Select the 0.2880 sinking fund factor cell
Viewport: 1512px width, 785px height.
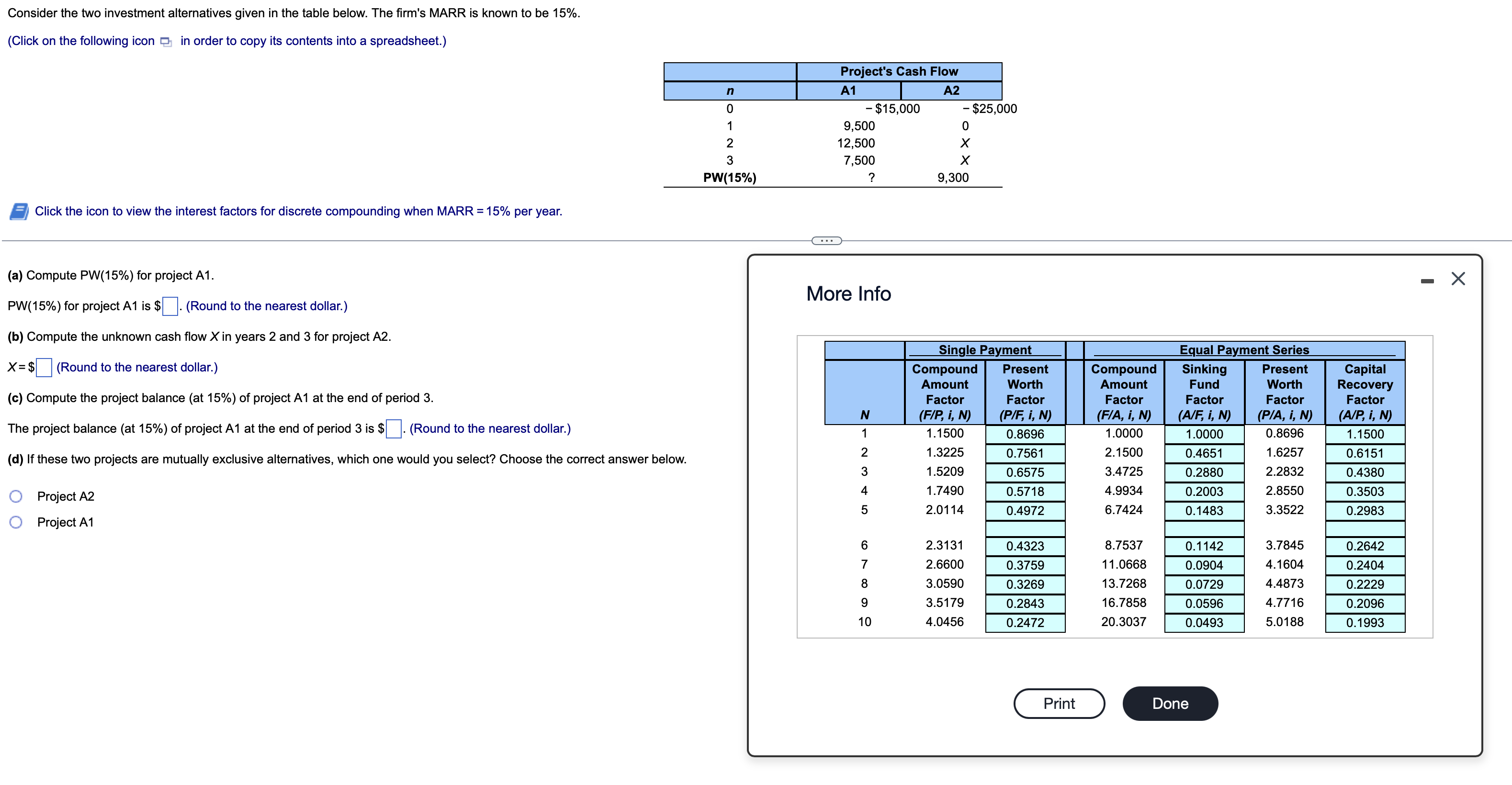[x=1204, y=472]
